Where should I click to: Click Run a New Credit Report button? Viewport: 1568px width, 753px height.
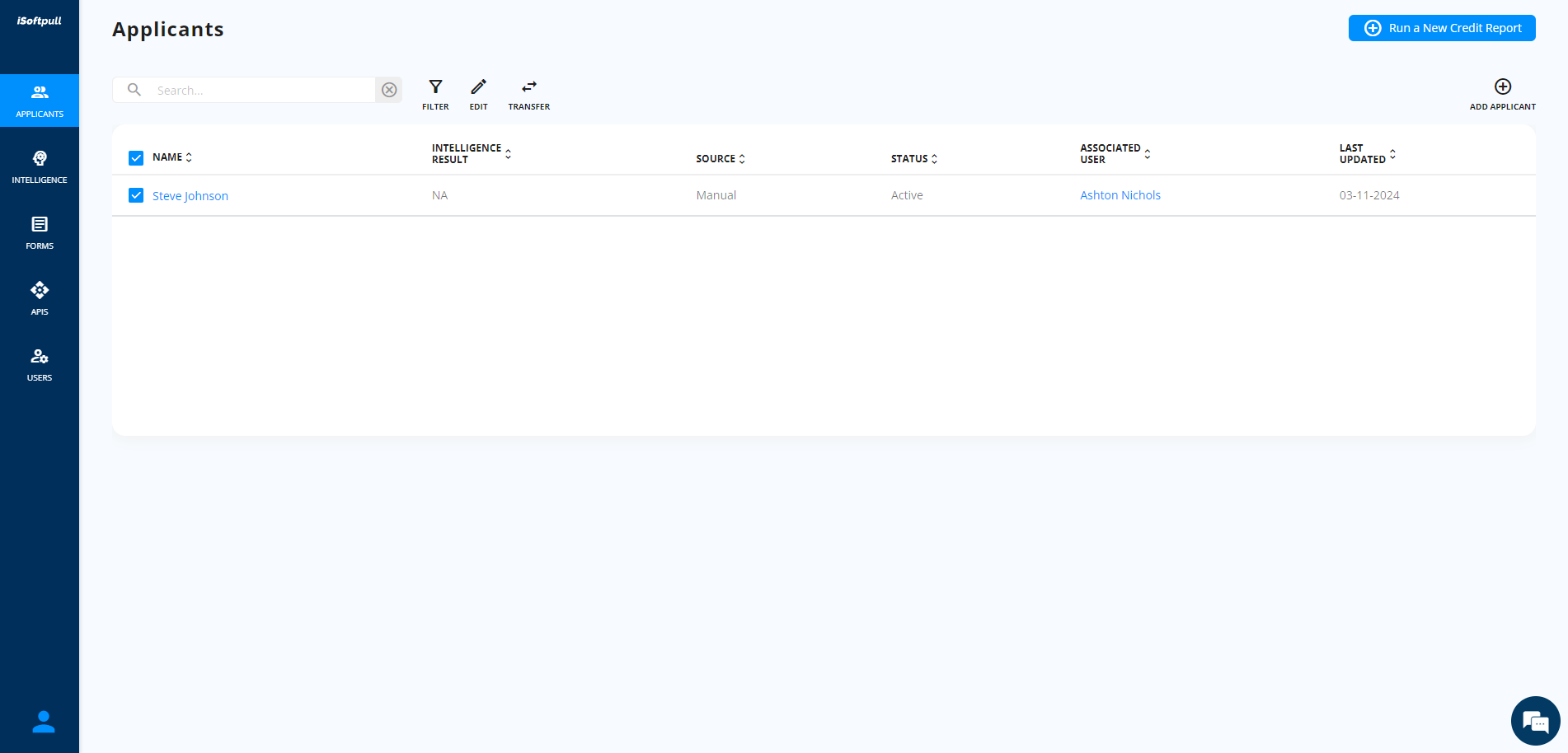[x=1442, y=28]
